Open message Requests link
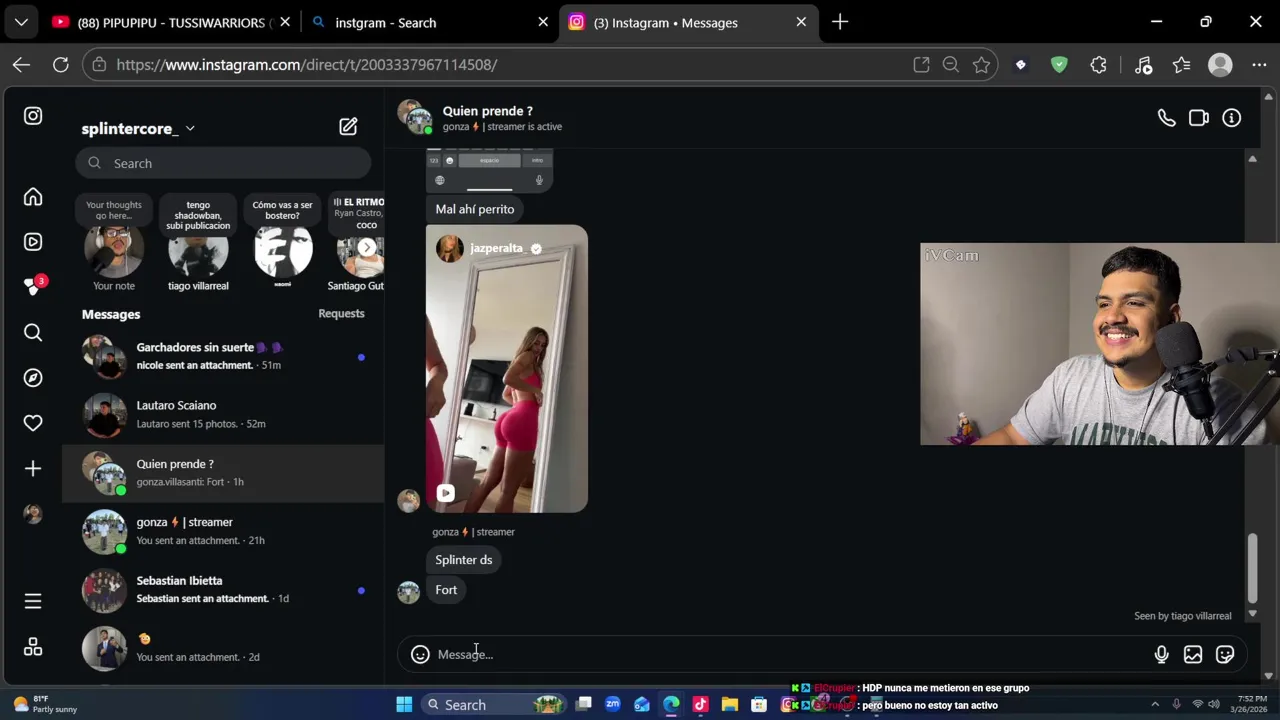Viewport: 1280px width, 720px height. point(341,314)
